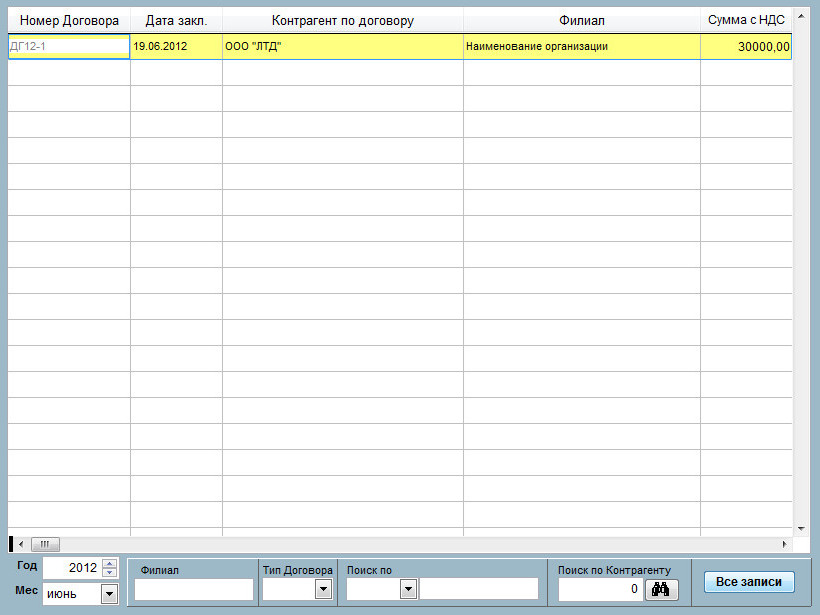Click the horizontal scrollbar right arrow
The width and height of the screenshot is (820, 615).
[x=784, y=544]
